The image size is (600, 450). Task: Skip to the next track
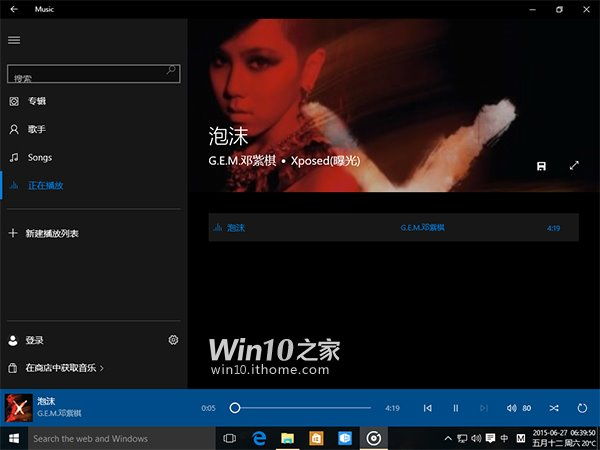coord(484,408)
